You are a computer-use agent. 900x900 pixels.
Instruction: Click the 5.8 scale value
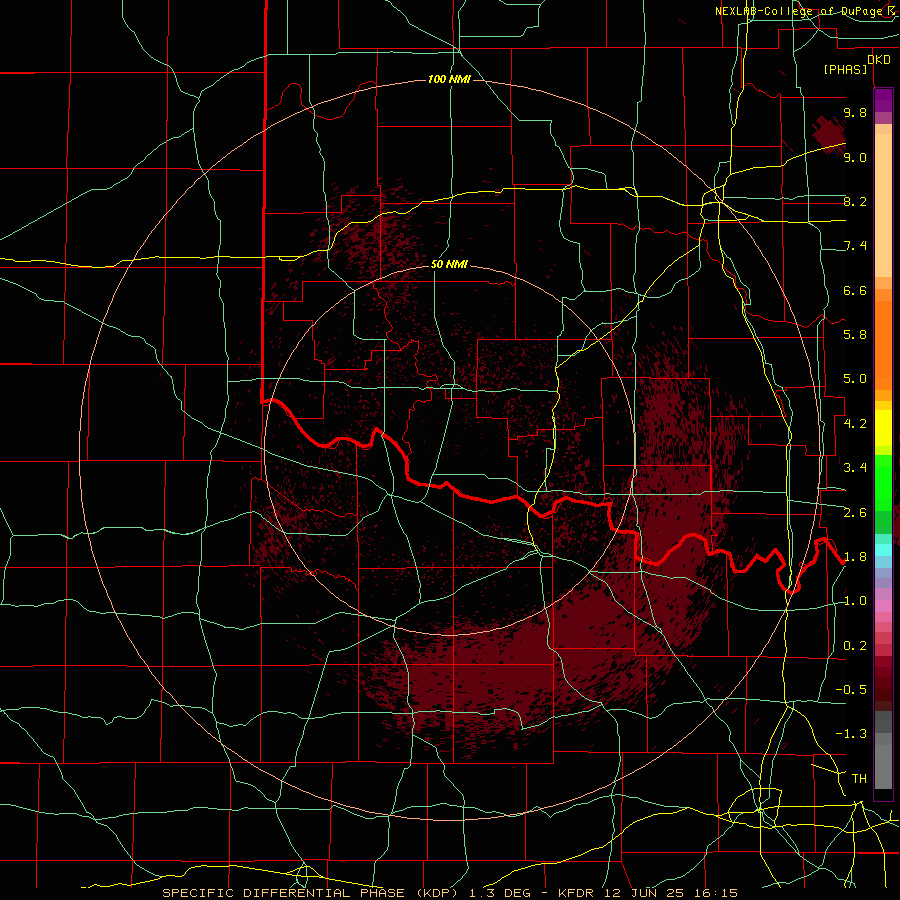pos(855,335)
